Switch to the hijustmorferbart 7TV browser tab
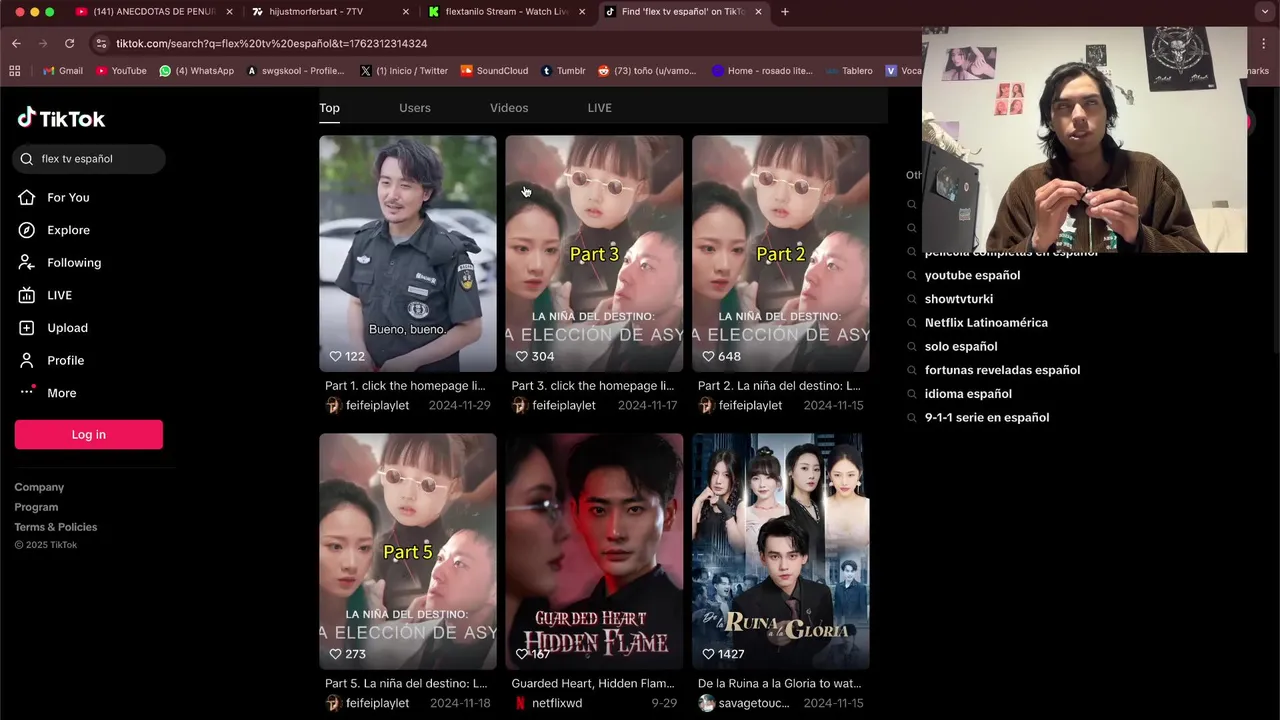 tap(330, 12)
